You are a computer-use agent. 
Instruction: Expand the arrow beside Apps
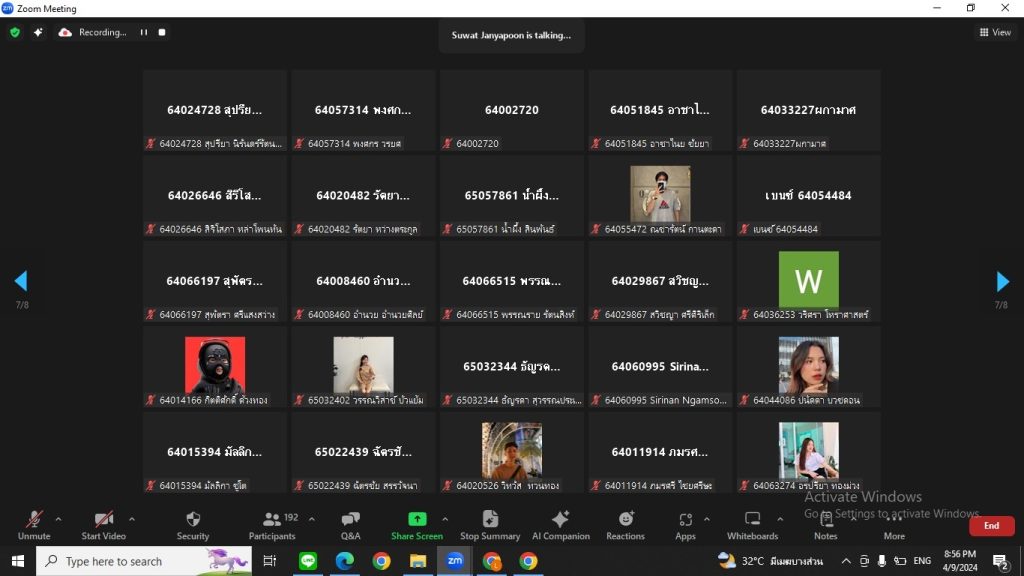pyautogui.click(x=707, y=519)
